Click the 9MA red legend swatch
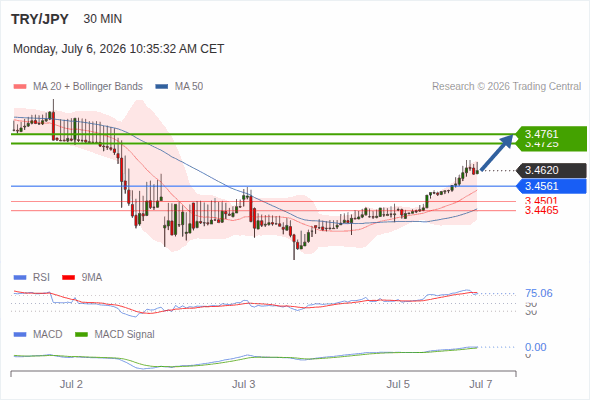This screenshot has width=590, height=400. click(x=68, y=278)
